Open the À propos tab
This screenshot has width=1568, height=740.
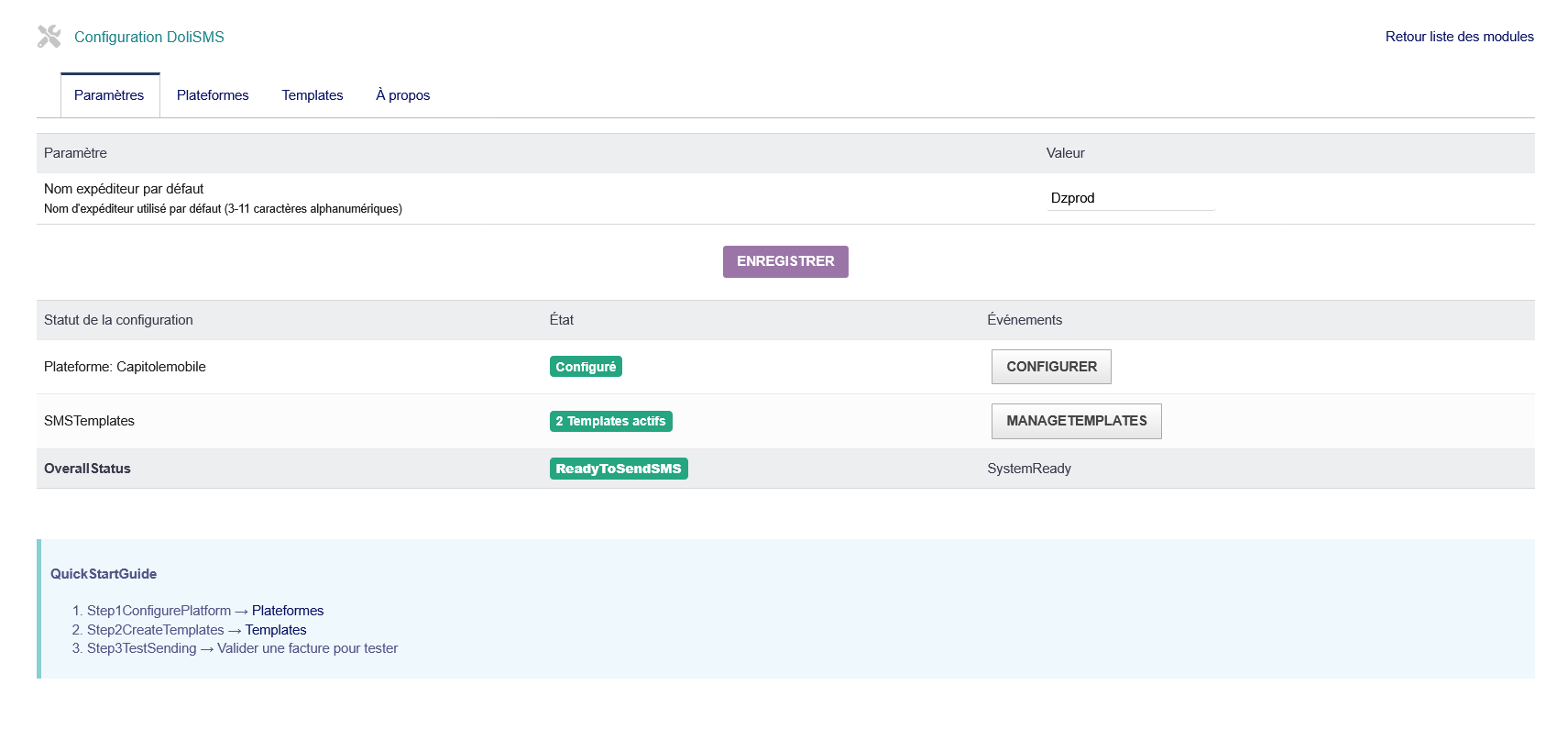coord(402,95)
